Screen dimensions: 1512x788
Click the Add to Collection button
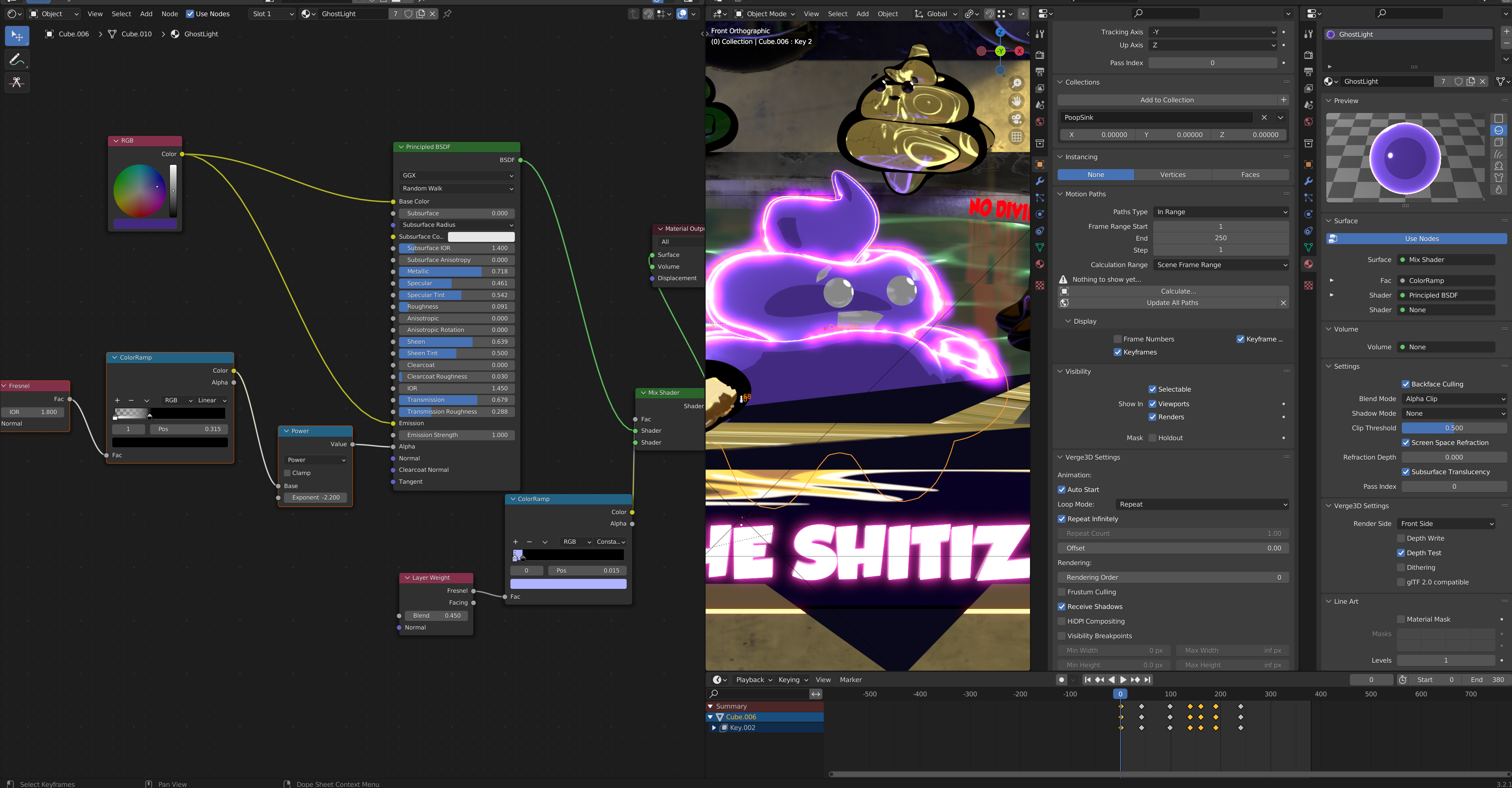pos(1167,100)
